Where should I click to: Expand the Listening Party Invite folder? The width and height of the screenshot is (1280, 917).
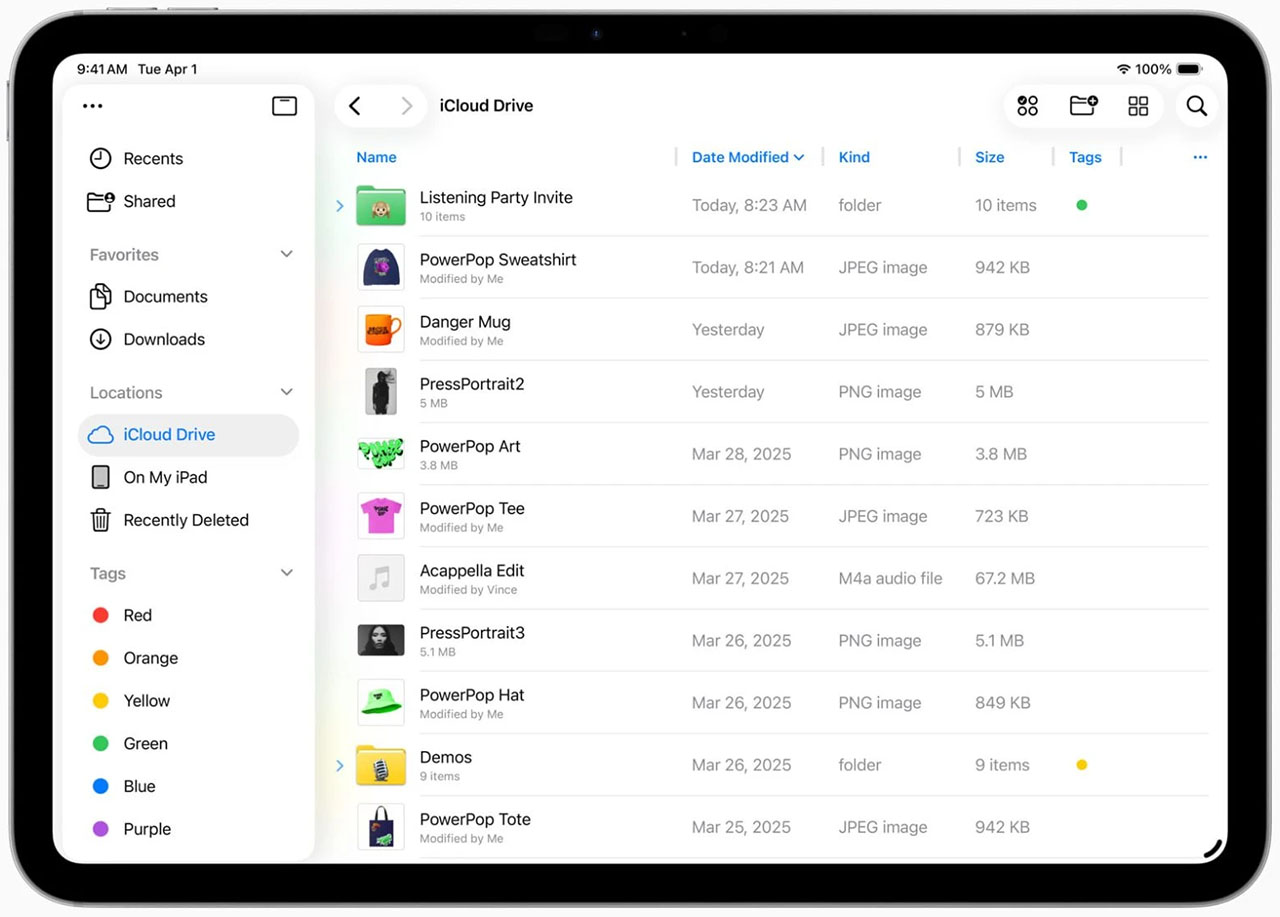(x=340, y=206)
